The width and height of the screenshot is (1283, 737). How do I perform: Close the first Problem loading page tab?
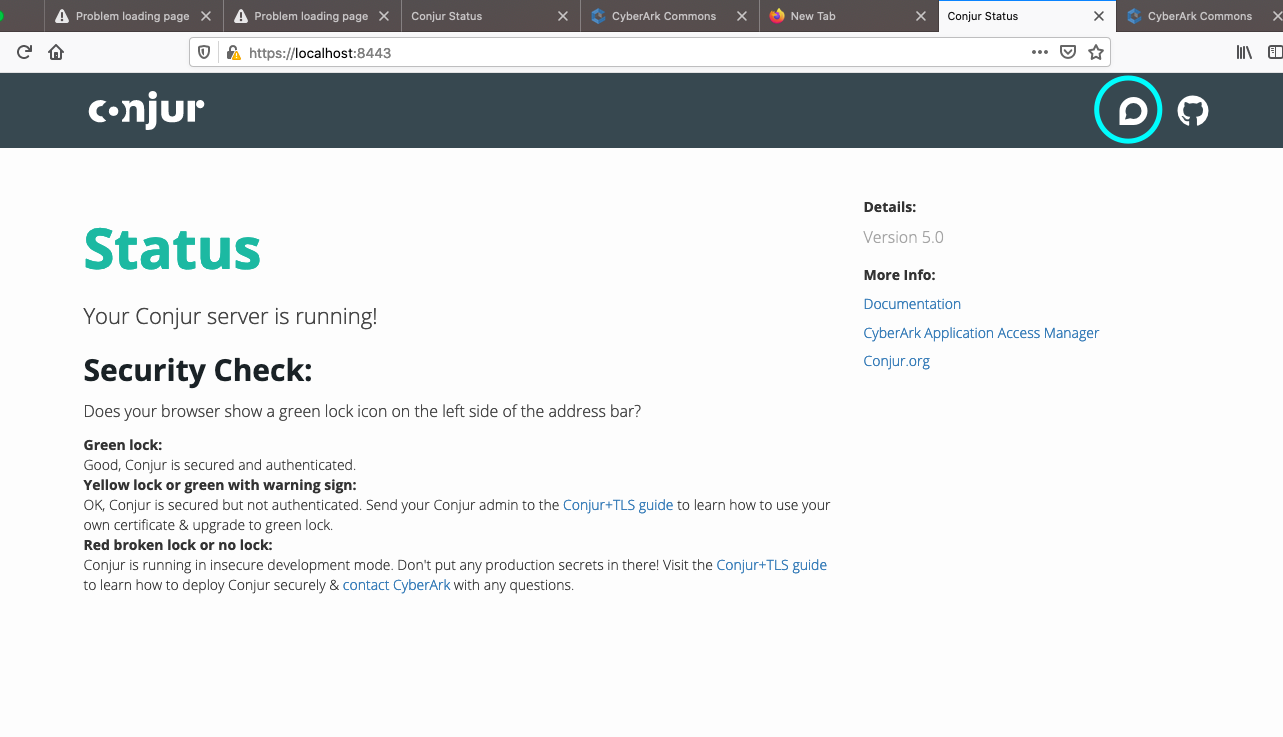206,16
